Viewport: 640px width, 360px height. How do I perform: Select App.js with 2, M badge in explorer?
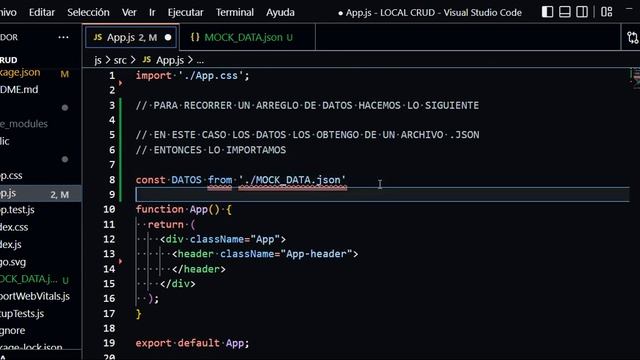pos(40,193)
